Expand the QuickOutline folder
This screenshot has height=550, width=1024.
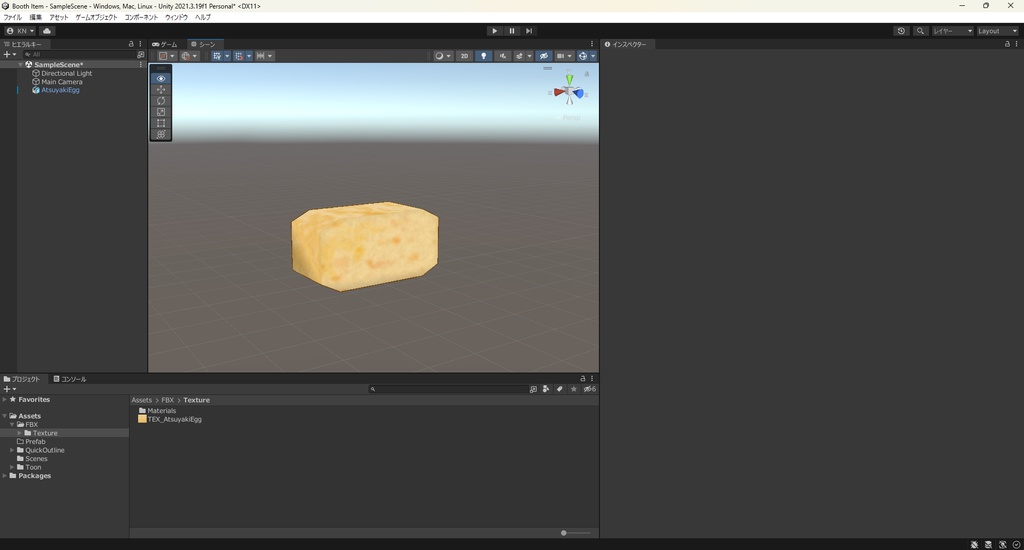(x=12, y=450)
